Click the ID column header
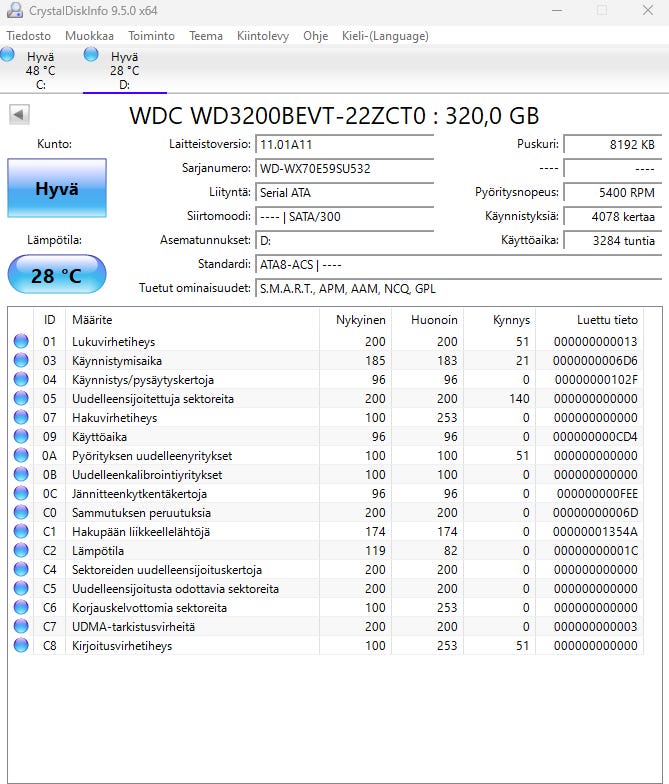Viewport: 669px width, 784px height. point(50,320)
